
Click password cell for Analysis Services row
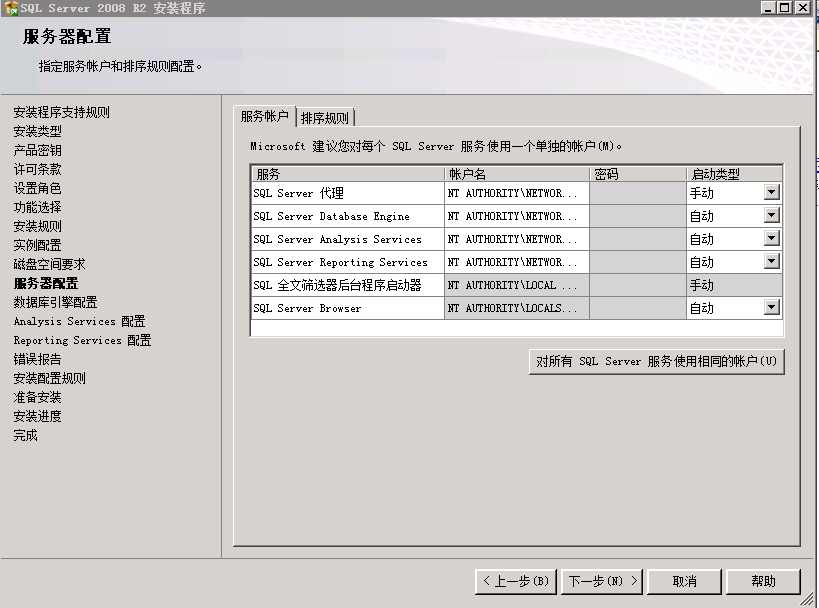click(638, 239)
